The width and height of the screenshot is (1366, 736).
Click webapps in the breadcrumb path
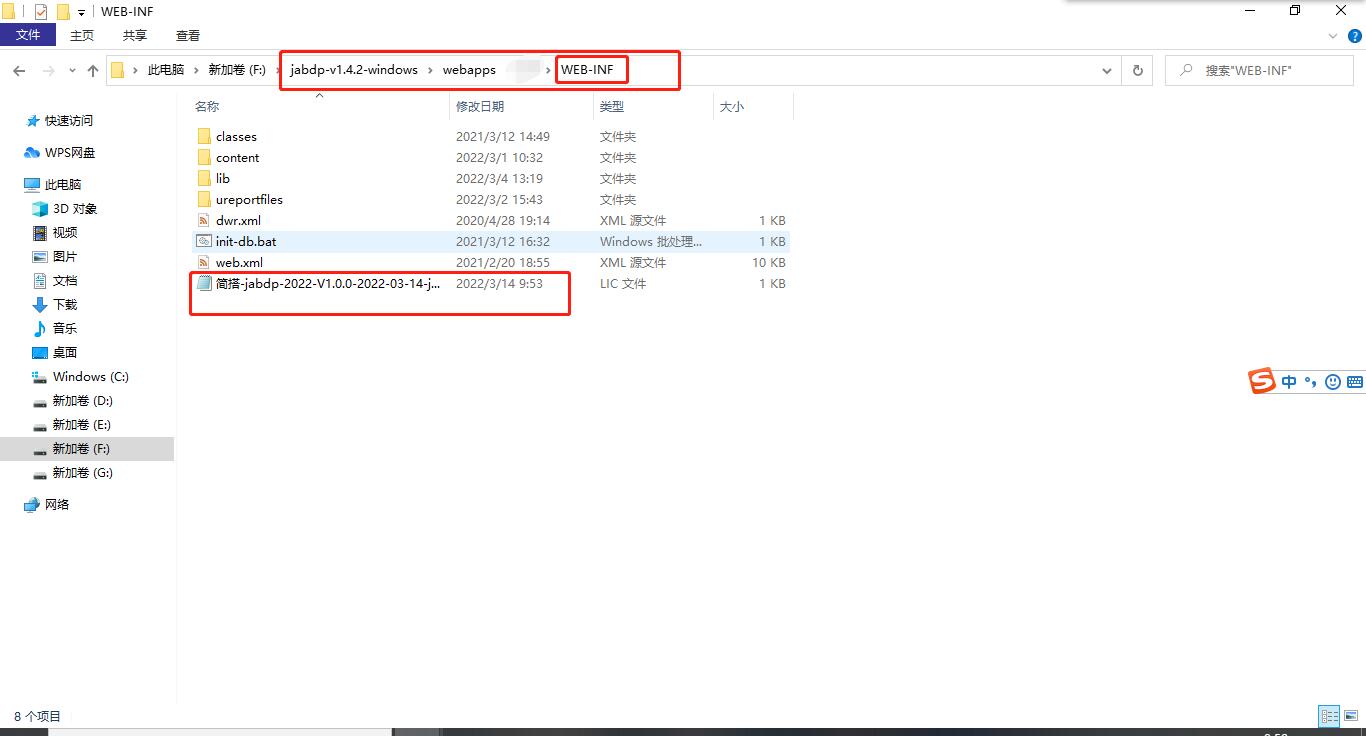tap(469, 70)
